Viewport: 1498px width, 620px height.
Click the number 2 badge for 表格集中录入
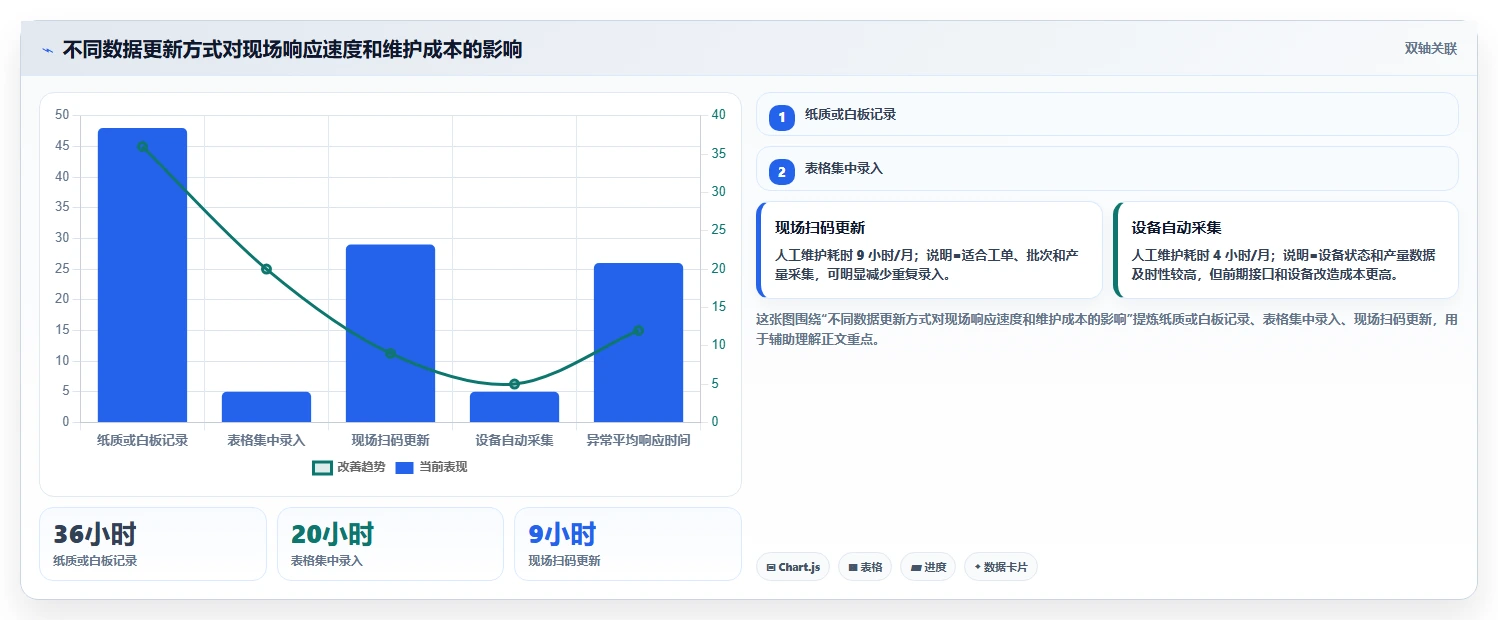[x=782, y=171]
